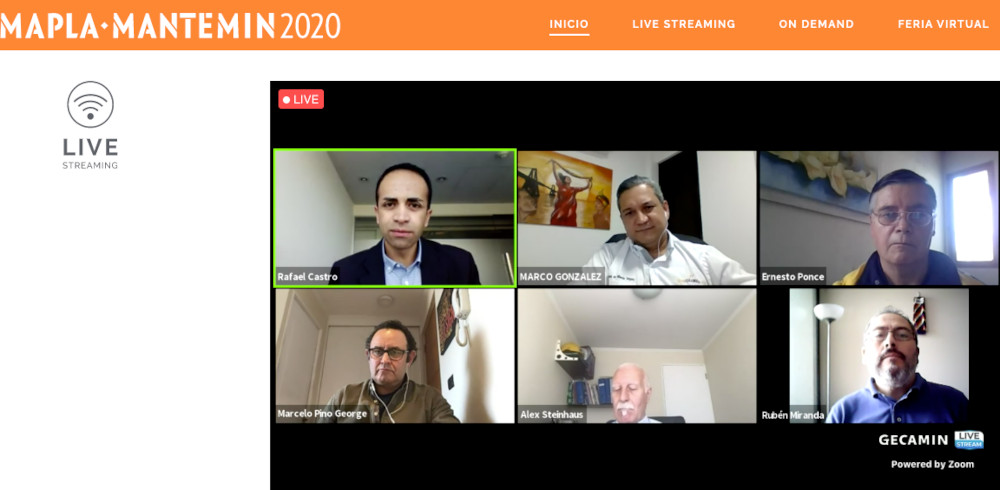Select Rafael Castro's video tile

pyautogui.click(x=395, y=218)
